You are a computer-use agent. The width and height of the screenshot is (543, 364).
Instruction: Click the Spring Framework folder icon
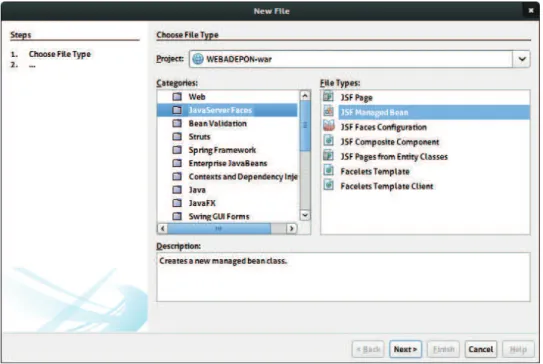pos(177,150)
